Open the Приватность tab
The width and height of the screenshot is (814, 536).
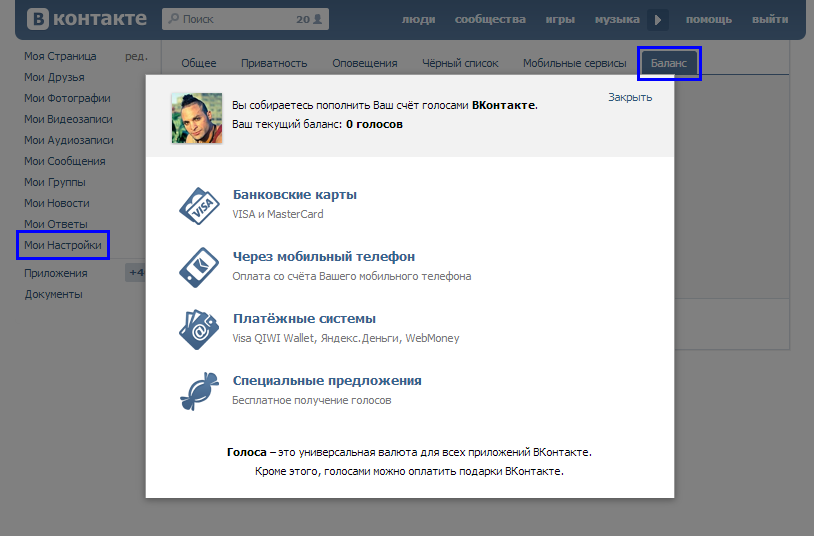coord(274,63)
